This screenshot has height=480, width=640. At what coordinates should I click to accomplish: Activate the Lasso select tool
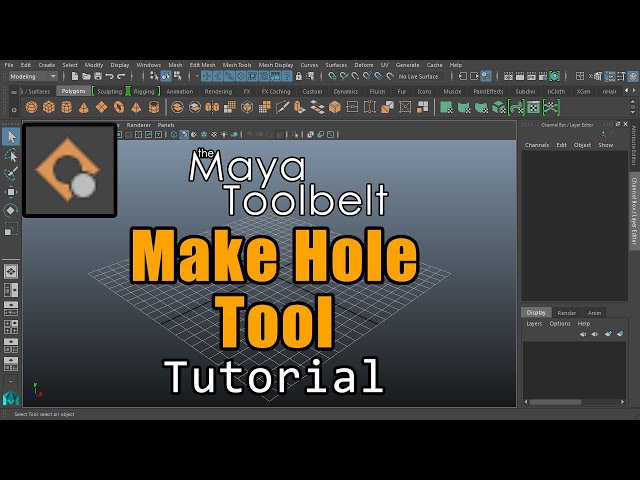11,156
